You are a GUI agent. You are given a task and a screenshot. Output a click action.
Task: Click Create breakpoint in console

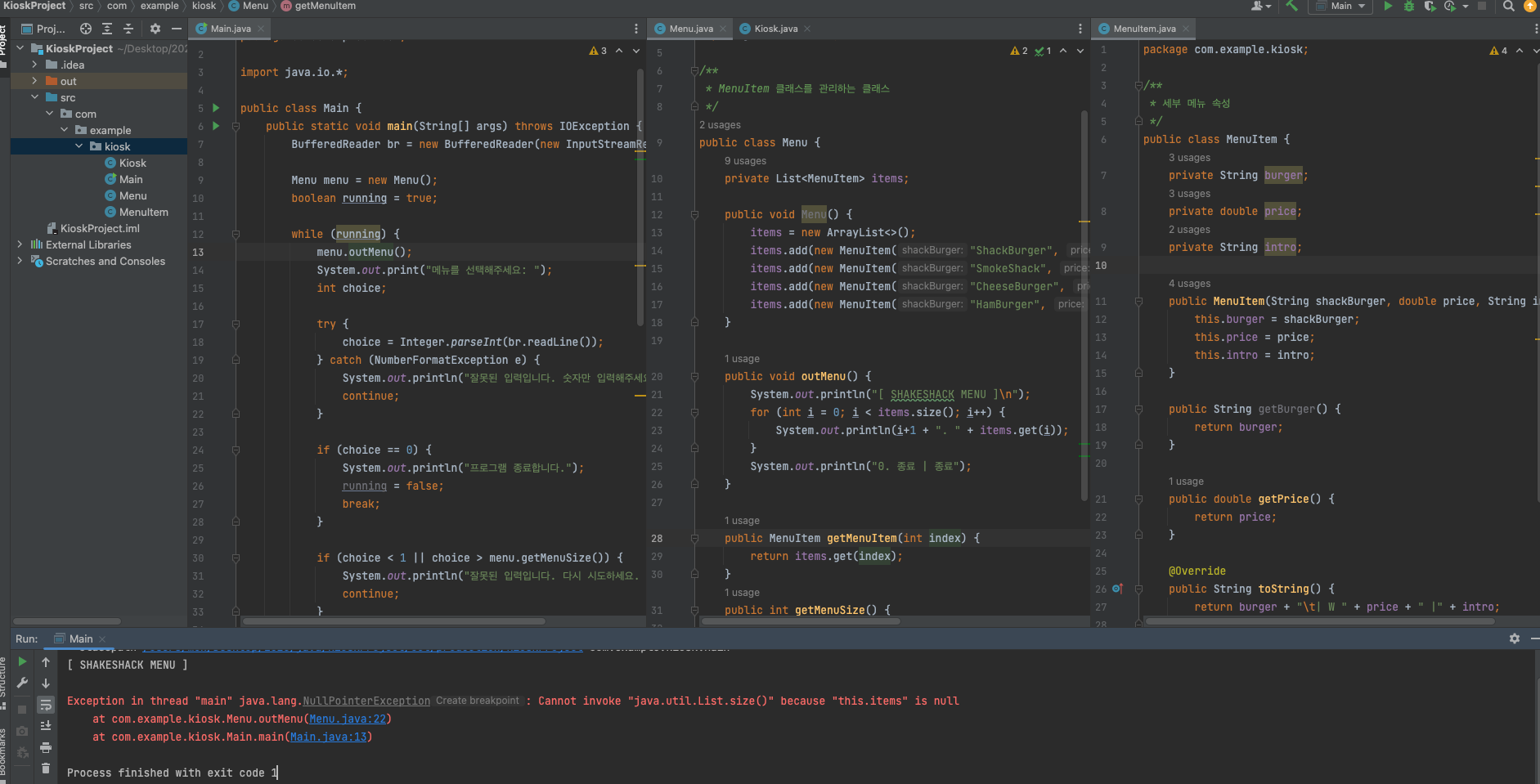point(478,701)
